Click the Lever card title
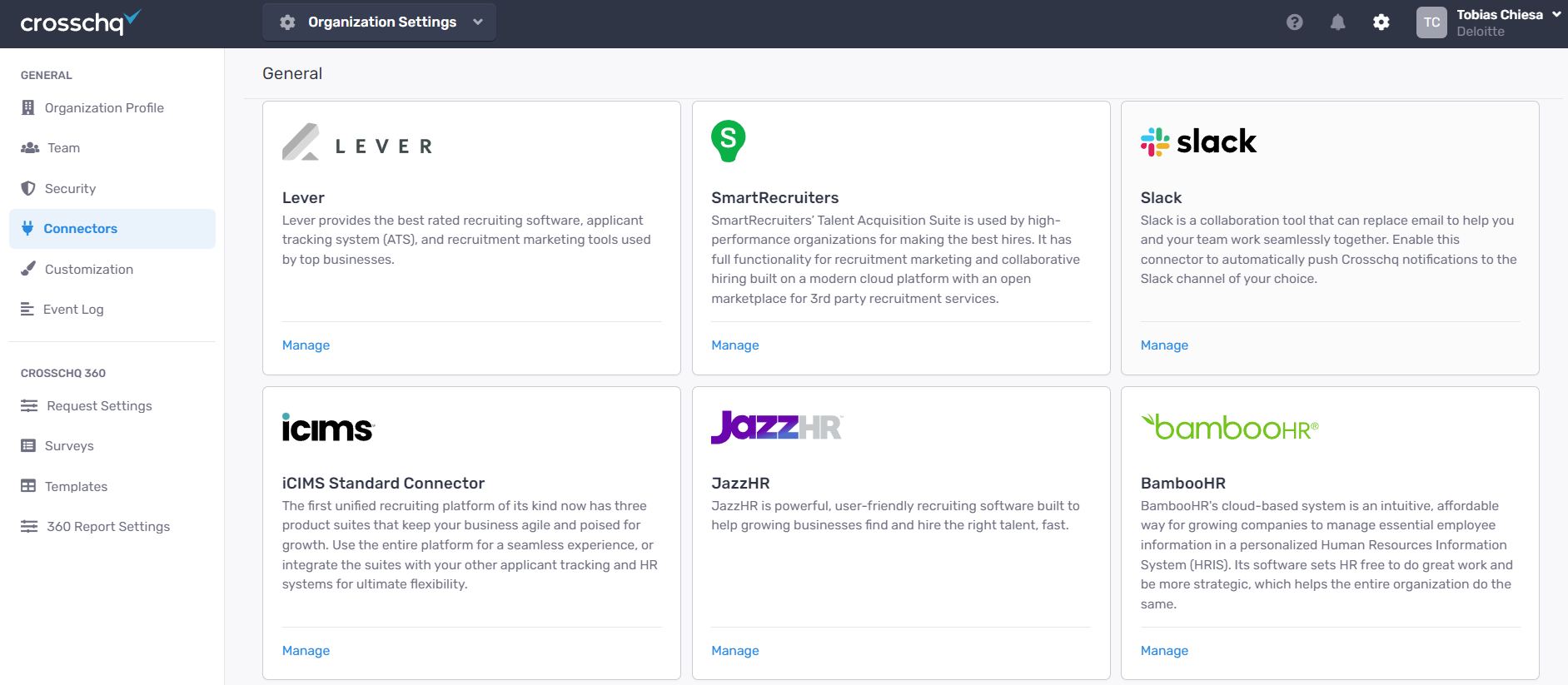The image size is (1568, 685). (303, 198)
